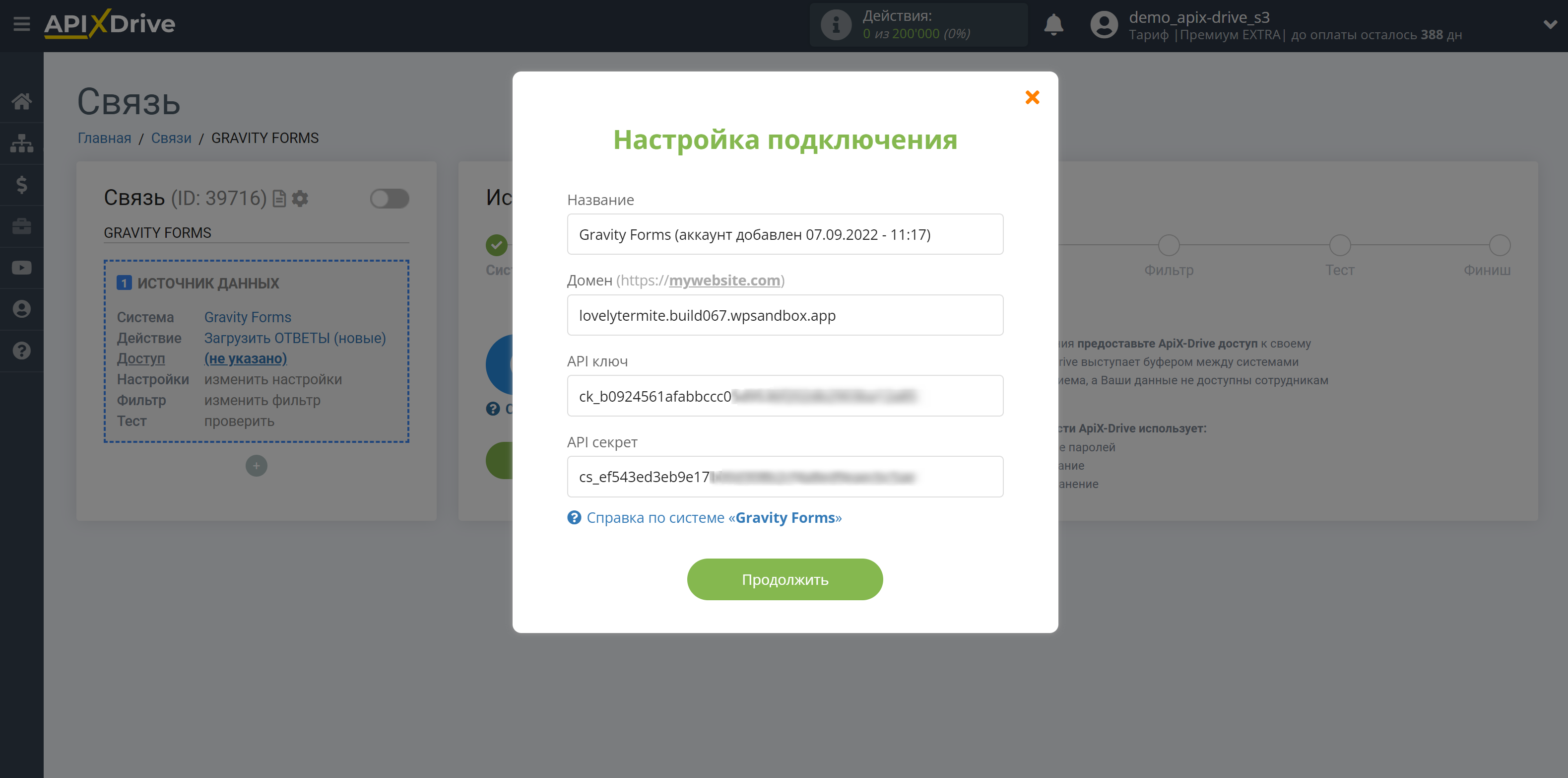This screenshot has height=778, width=1568.
Task: Open the billing dollar sidebar icon
Action: click(22, 185)
